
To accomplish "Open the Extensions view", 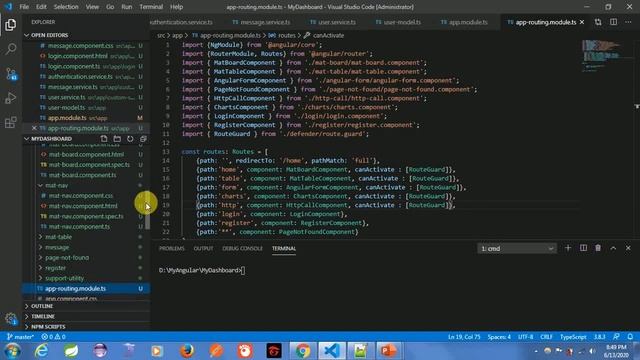I will tap(11, 122).
